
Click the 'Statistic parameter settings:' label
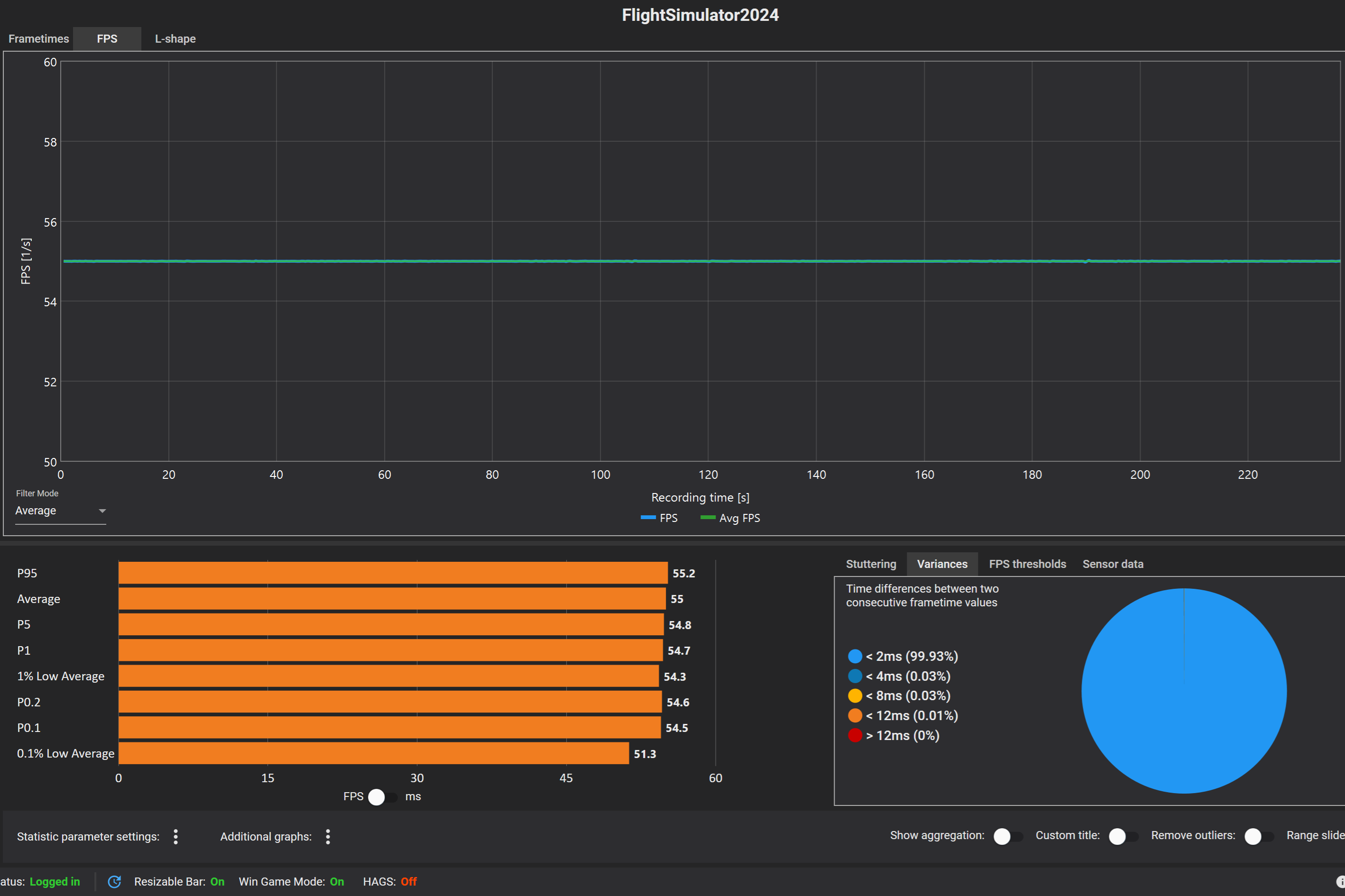[88, 837]
